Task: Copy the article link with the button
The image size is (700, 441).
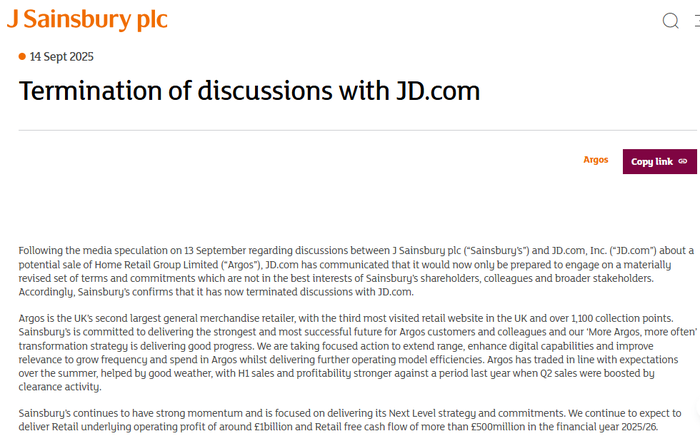Action: point(659,162)
